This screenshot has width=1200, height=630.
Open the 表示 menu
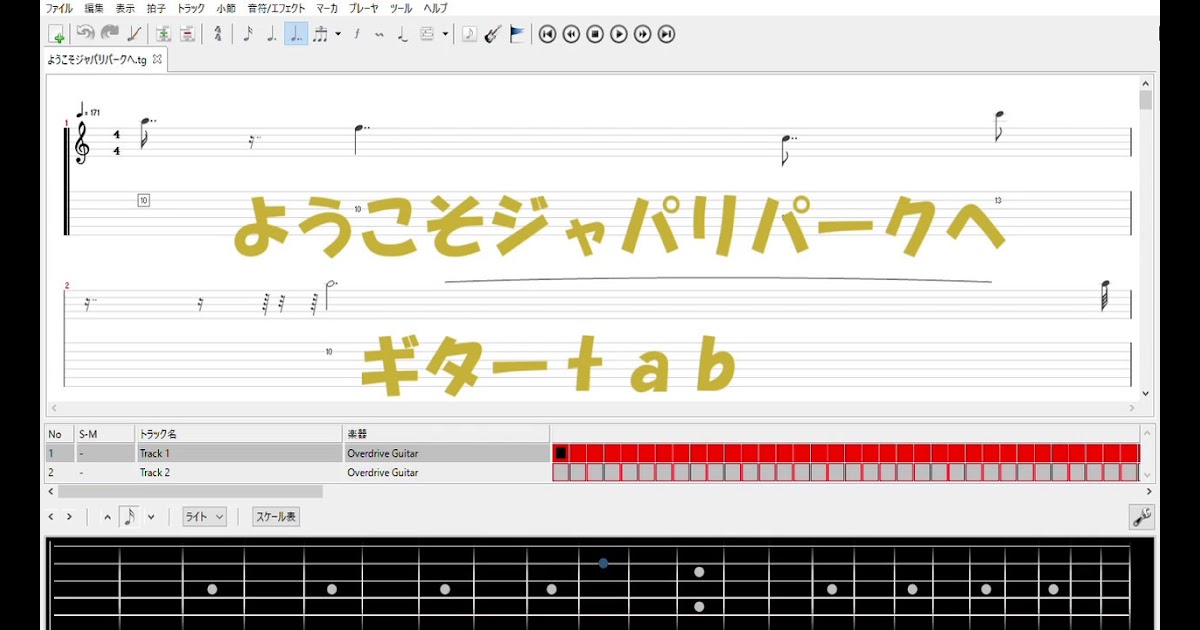pos(125,8)
